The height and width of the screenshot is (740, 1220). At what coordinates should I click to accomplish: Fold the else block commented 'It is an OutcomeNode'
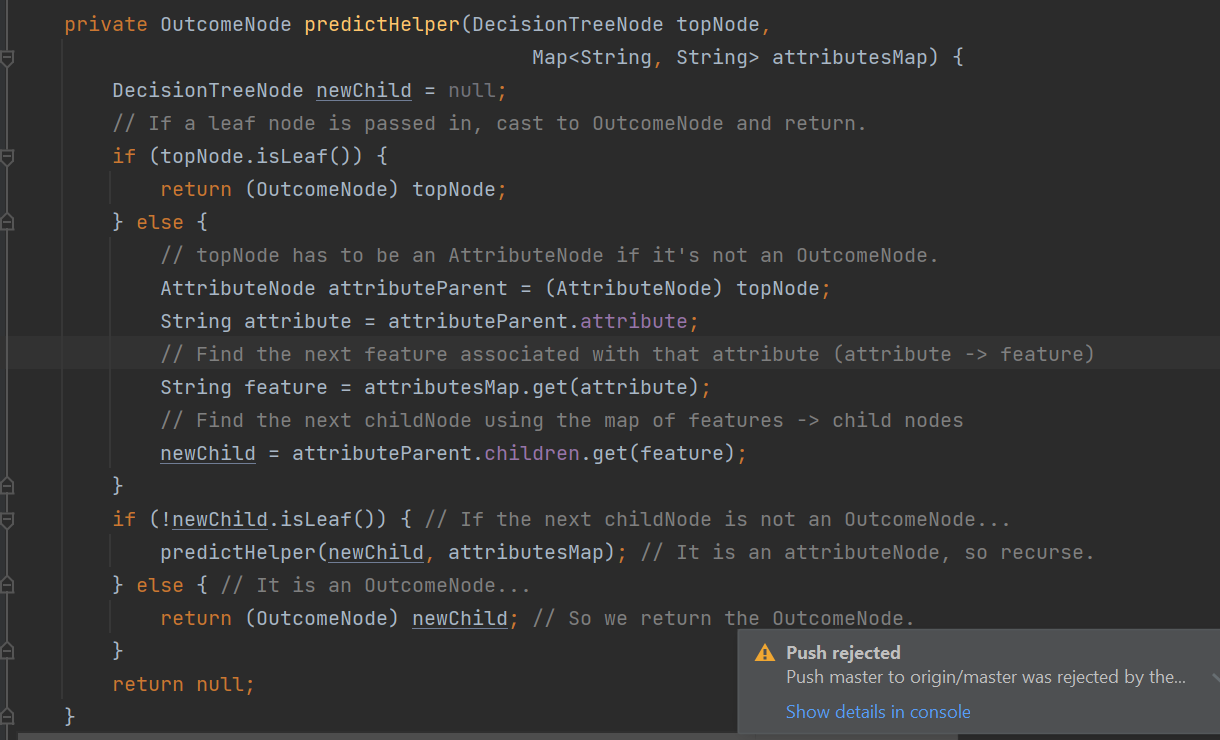click(x=8, y=586)
